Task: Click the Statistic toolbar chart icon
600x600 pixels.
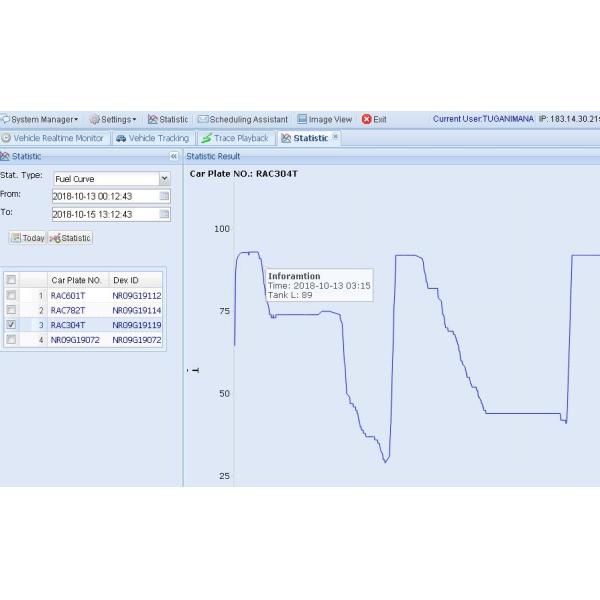Action: [x=153, y=119]
